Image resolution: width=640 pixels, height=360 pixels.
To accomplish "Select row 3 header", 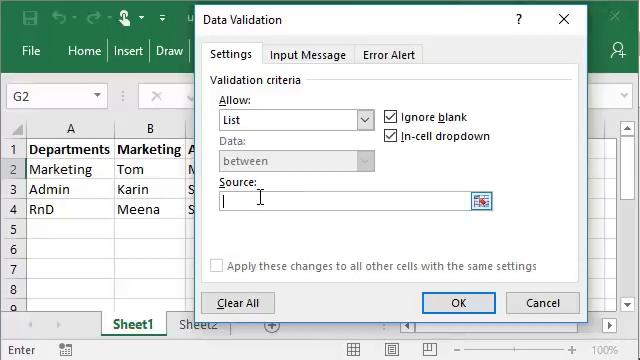I will tap(13, 189).
